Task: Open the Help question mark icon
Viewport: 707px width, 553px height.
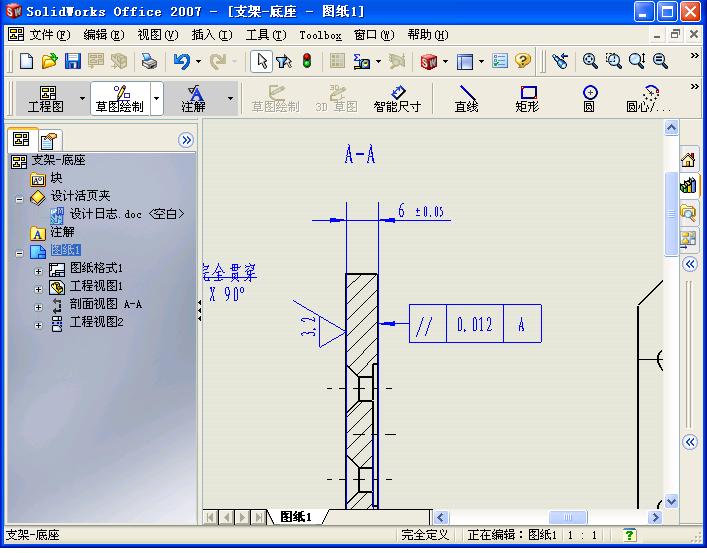Action: [x=523, y=61]
